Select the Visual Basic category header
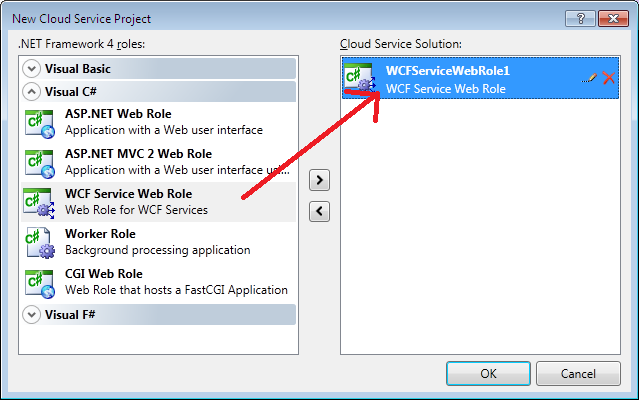Viewport: 639px width, 400px height. point(159,68)
